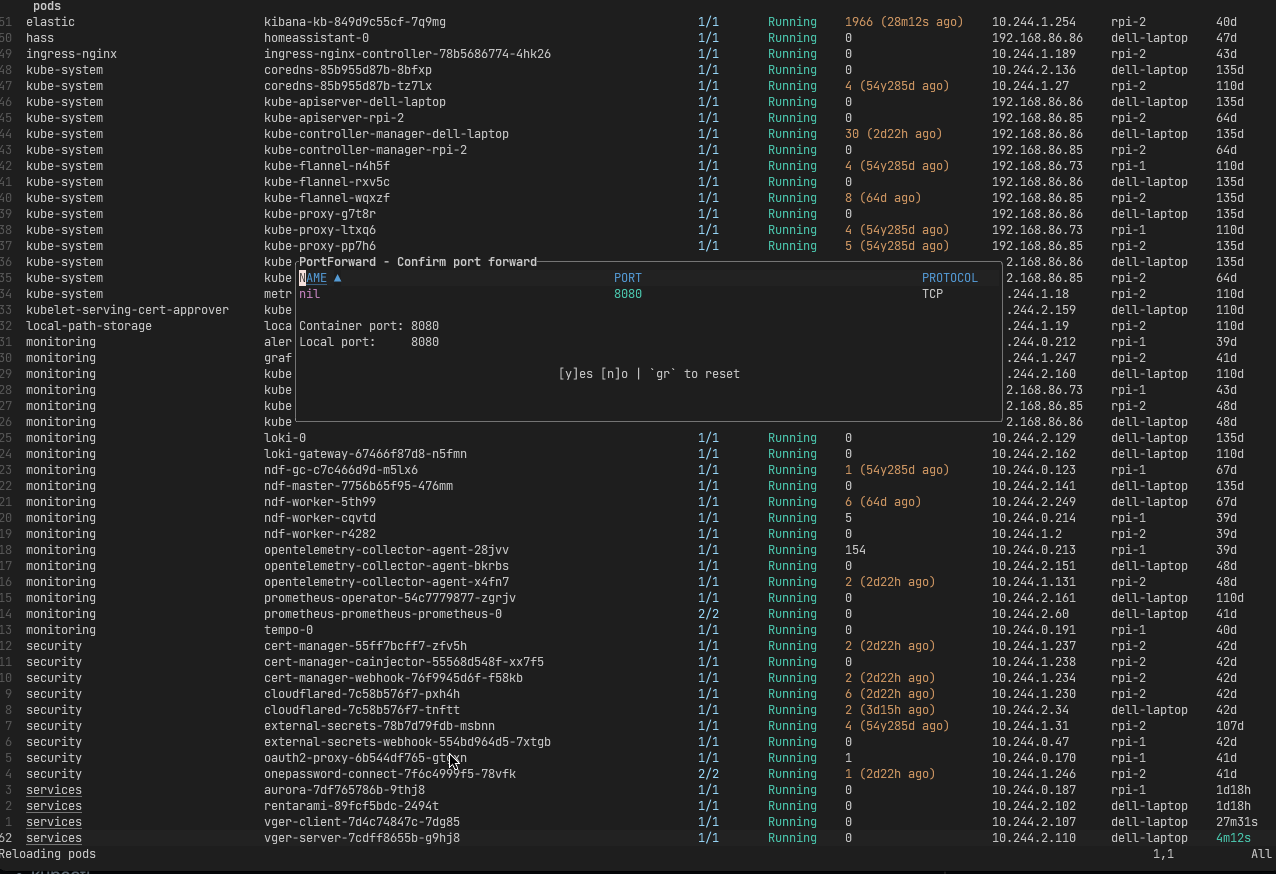Screen dimensions: 1276x874
Task: Decline port forward with [n]o
Action: (615, 374)
